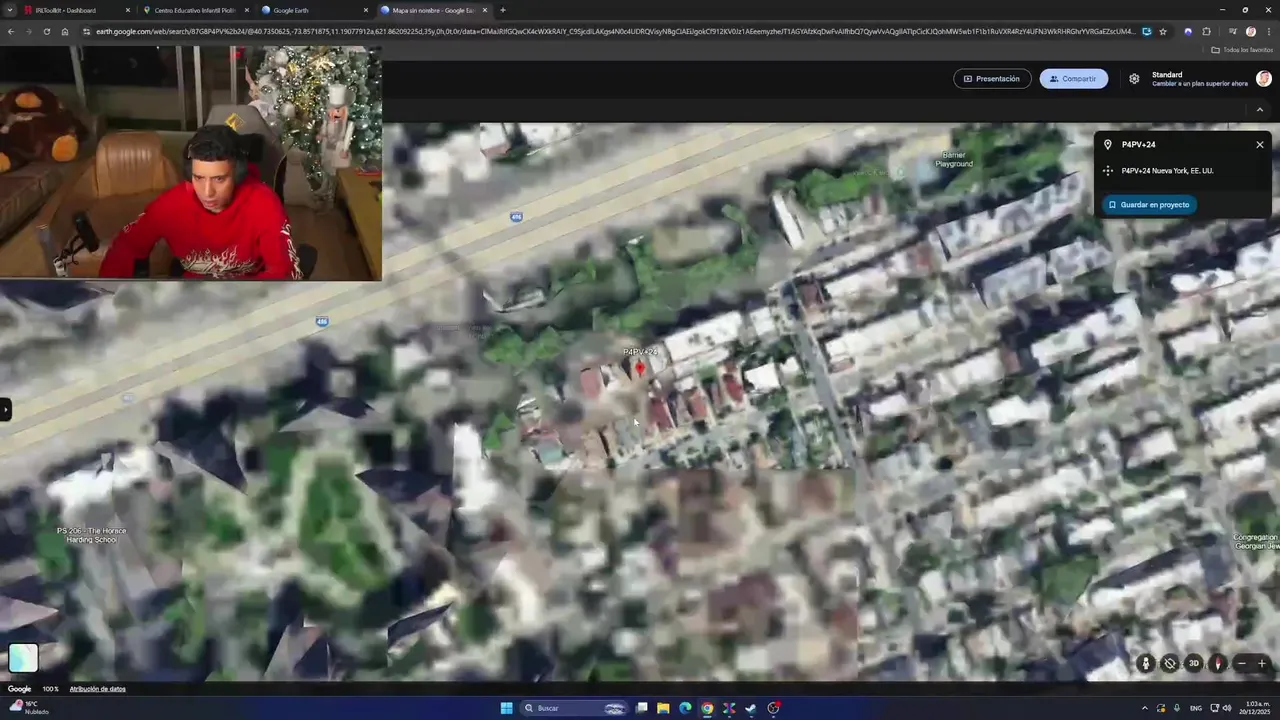Click the Compartir share button
1280x720 pixels.
(x=1073, y=79)
